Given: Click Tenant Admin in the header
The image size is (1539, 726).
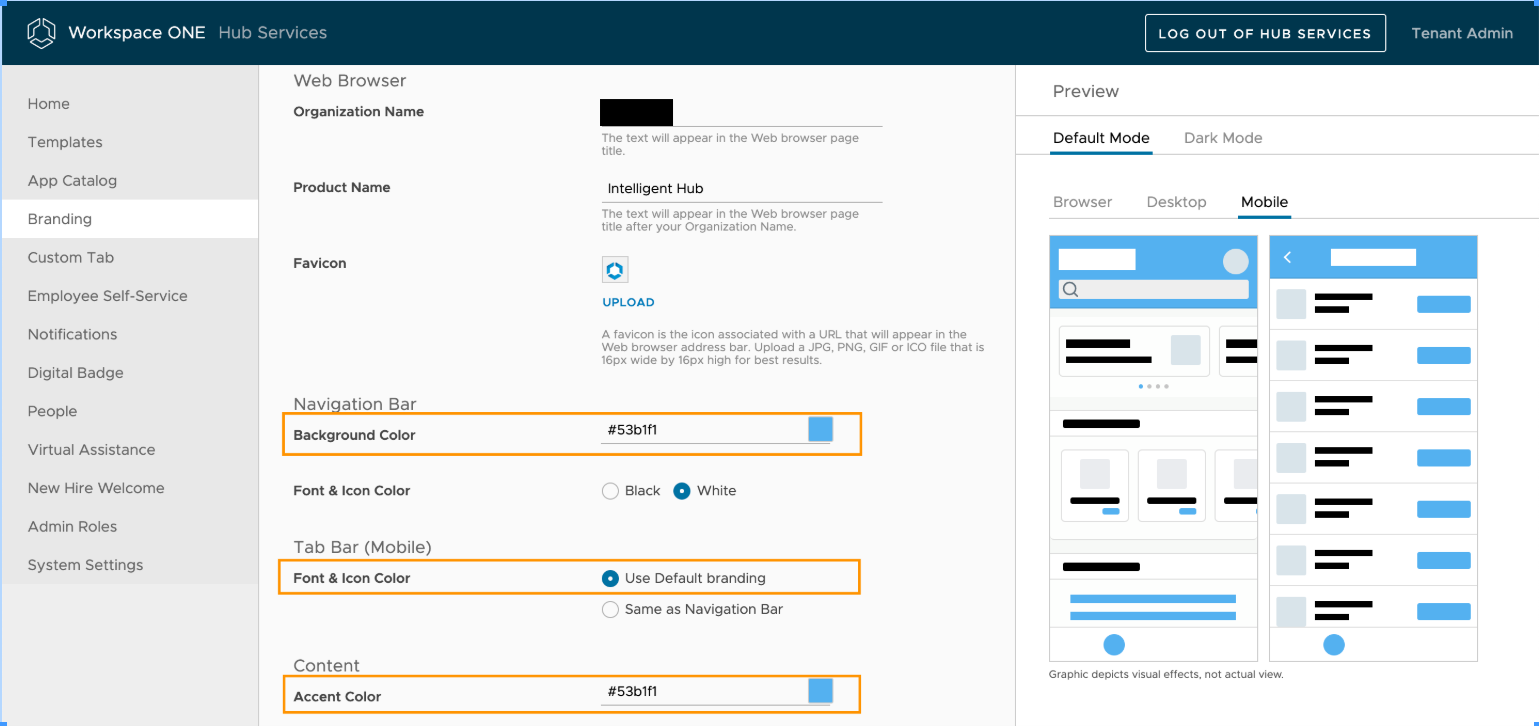Looking at the screenshot, I should point(1462,33).
